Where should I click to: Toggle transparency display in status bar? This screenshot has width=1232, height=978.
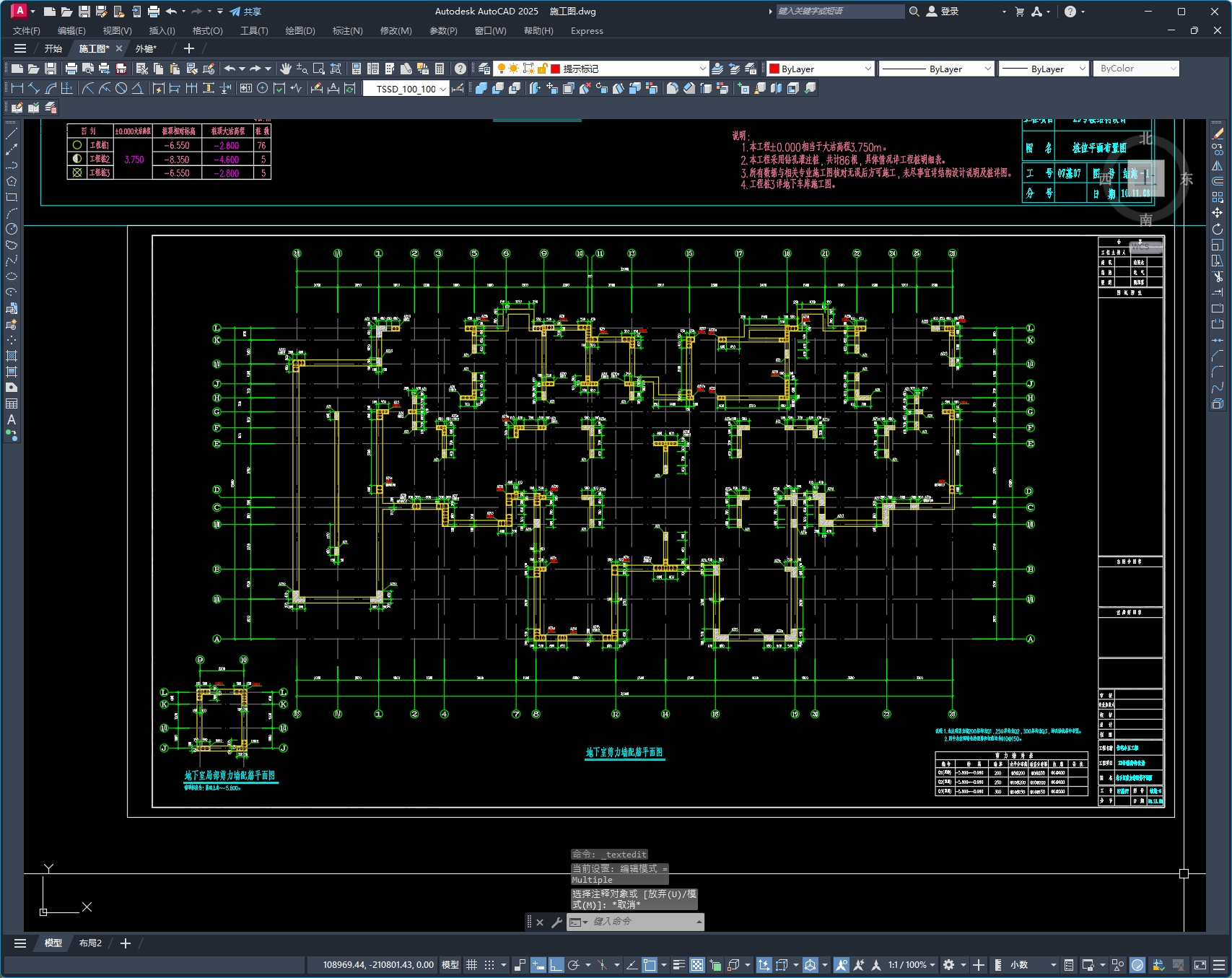pyautogui.click(x=697, y=965)
